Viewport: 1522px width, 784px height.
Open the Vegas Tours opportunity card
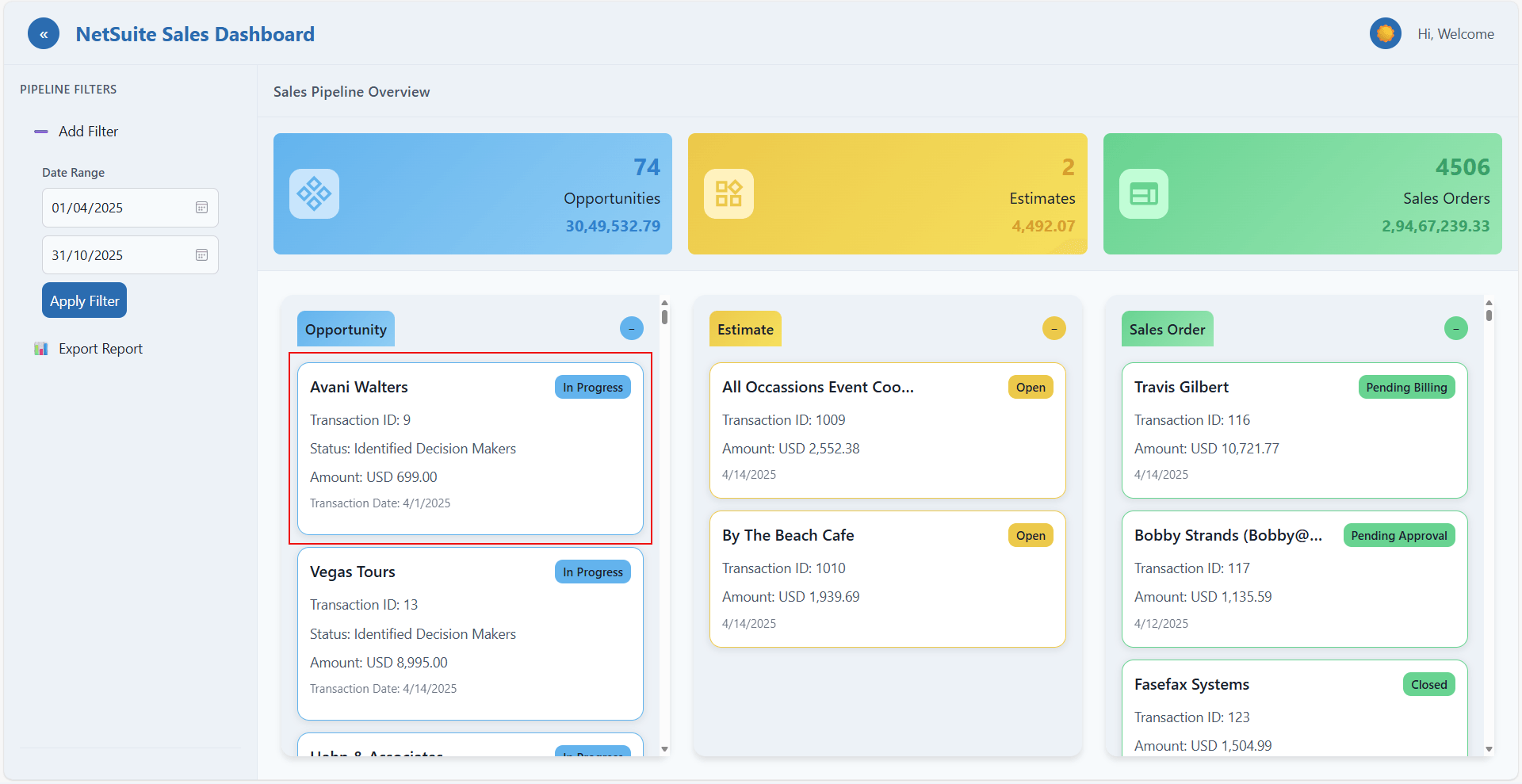point(470,633)
